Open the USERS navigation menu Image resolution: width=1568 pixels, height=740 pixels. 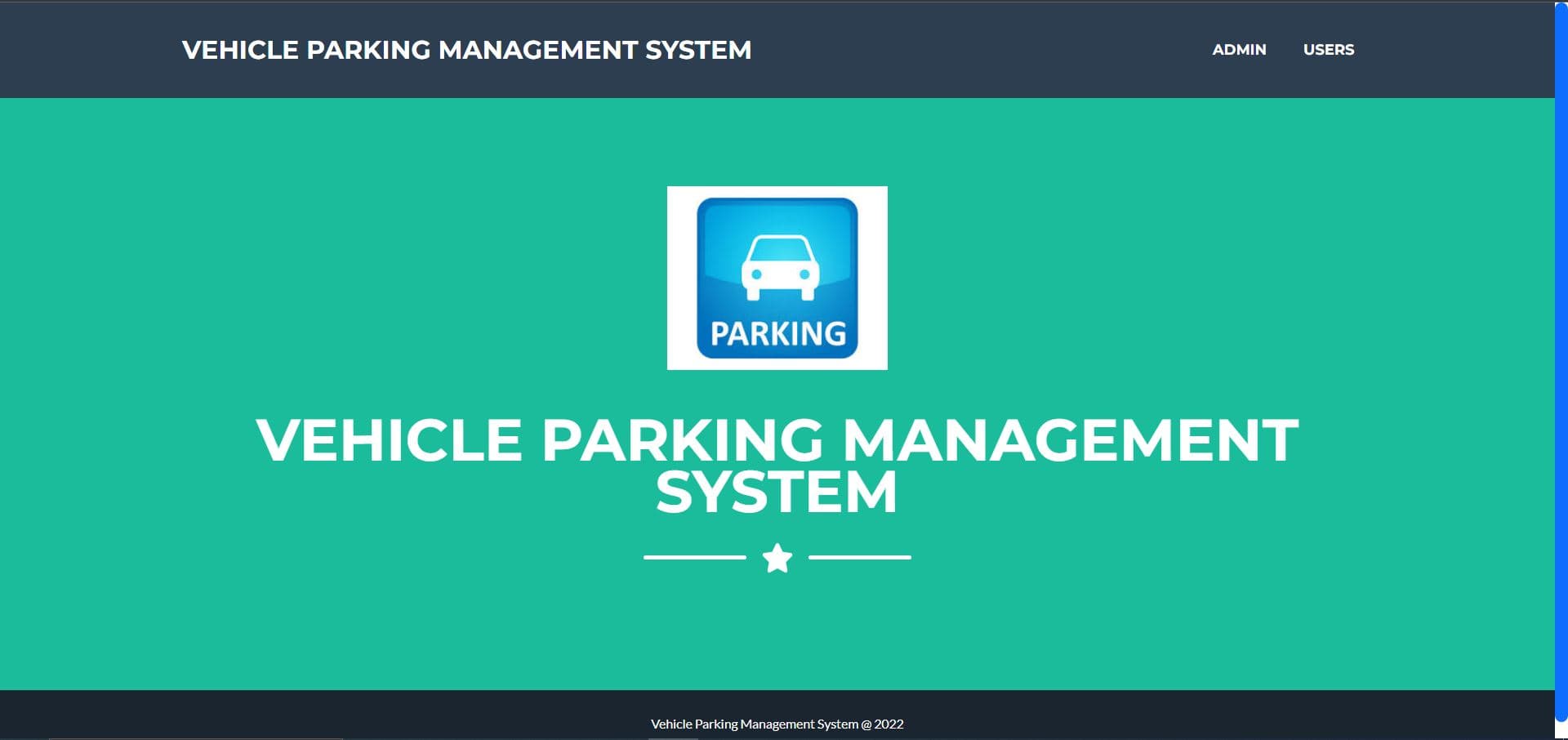(x=1328, y=50)
